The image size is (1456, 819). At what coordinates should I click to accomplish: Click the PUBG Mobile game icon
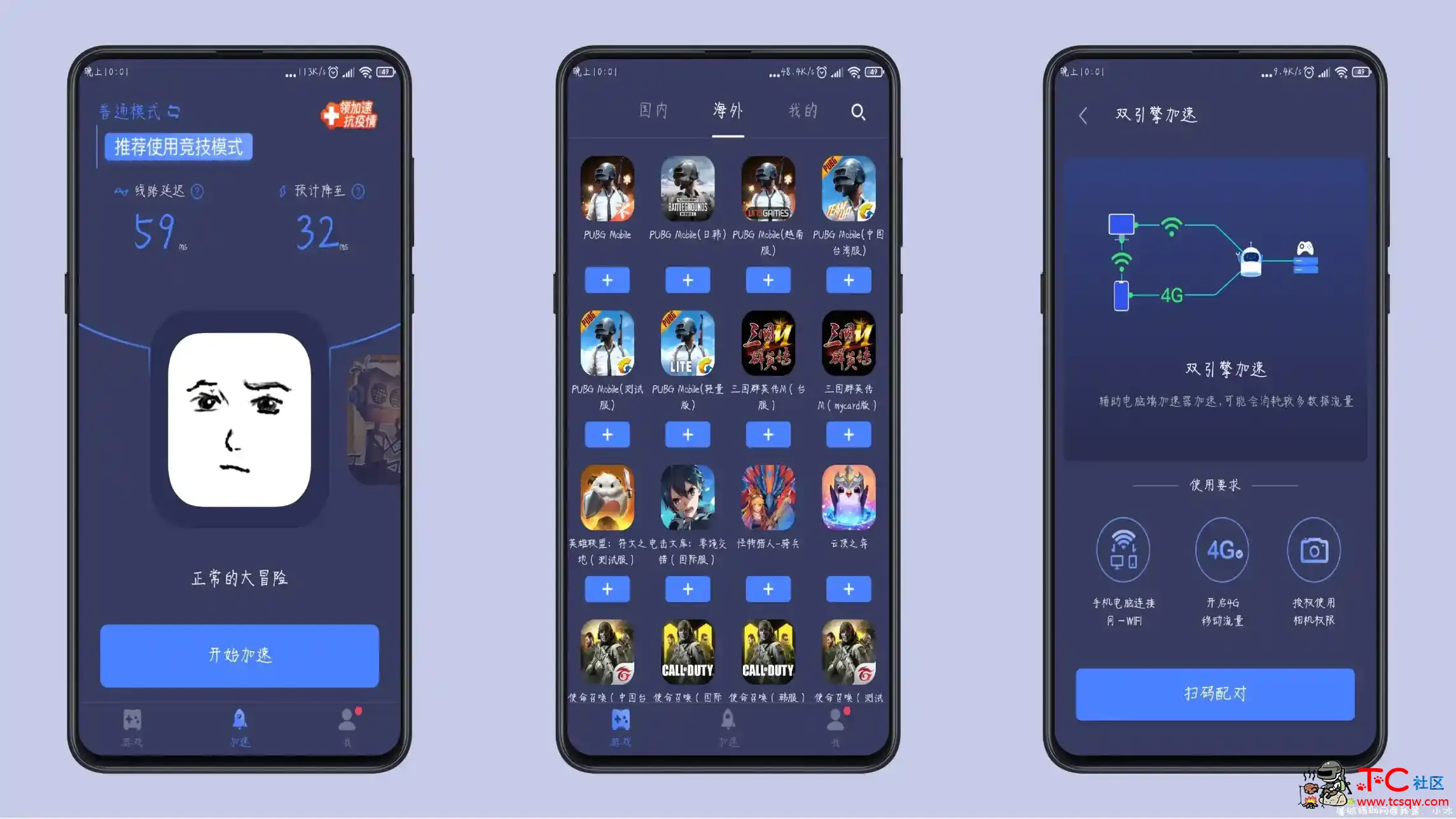pyautogui.click(x=607, y=190)
